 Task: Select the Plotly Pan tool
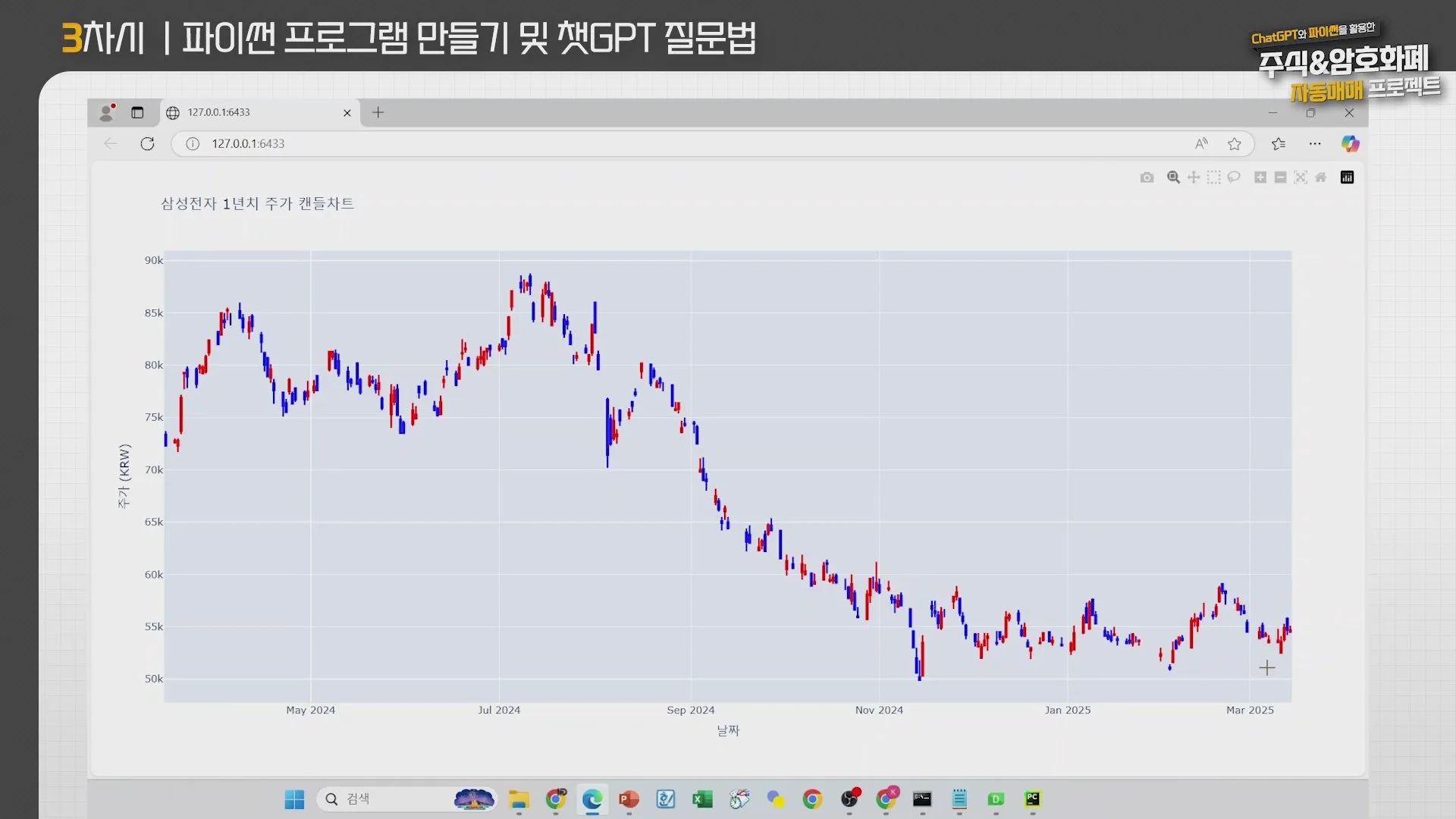[x=1194, y=177]
